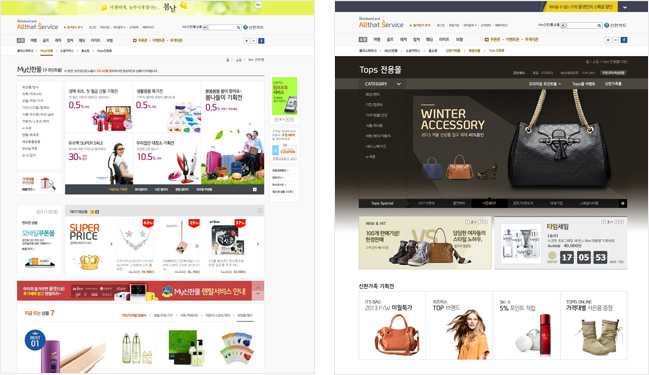Click the minus icon beside Facebook, left page

[x=254, y=41]
